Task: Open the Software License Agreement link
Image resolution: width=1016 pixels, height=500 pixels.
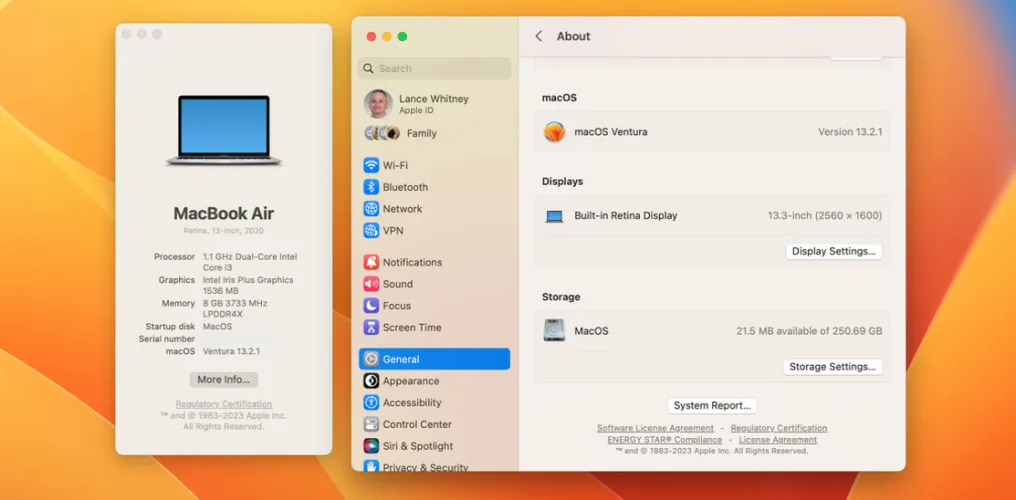Action: pos(655,428)
